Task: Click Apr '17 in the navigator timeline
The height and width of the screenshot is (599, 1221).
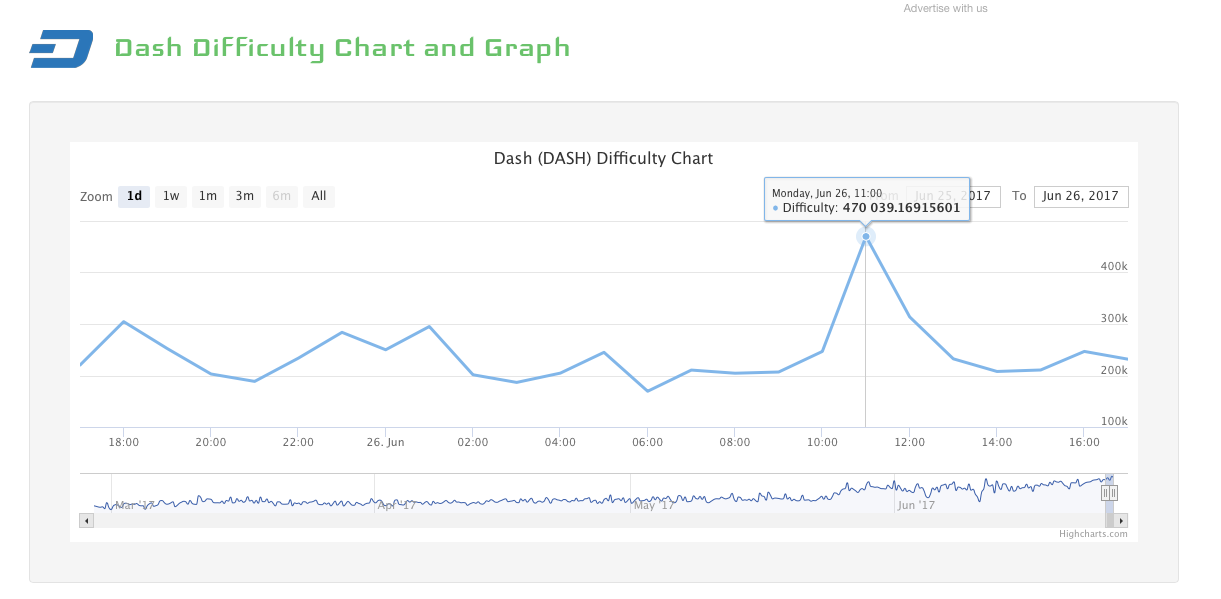Action: pos(396,506)
